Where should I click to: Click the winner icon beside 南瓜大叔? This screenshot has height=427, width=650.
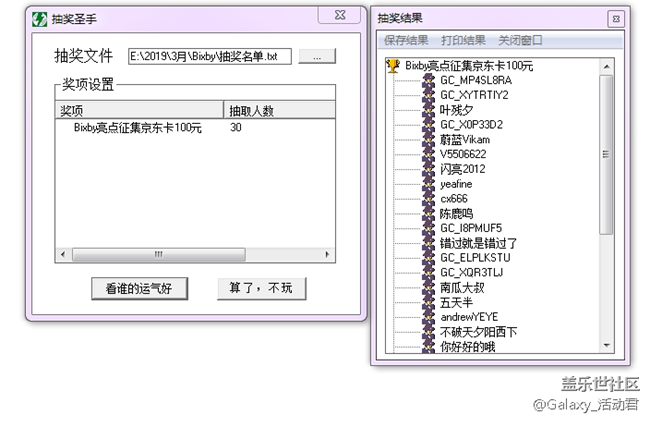coord(428,287)
